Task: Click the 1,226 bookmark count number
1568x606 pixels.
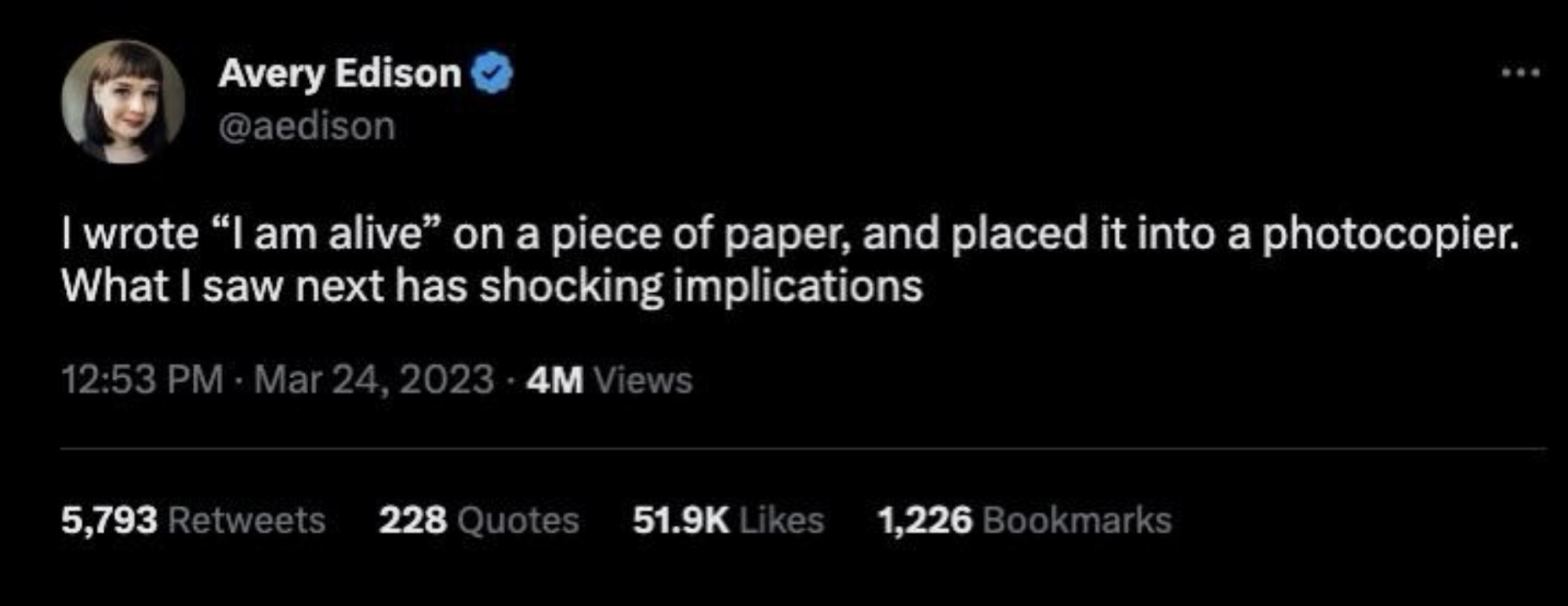Action: pos(925,520)
